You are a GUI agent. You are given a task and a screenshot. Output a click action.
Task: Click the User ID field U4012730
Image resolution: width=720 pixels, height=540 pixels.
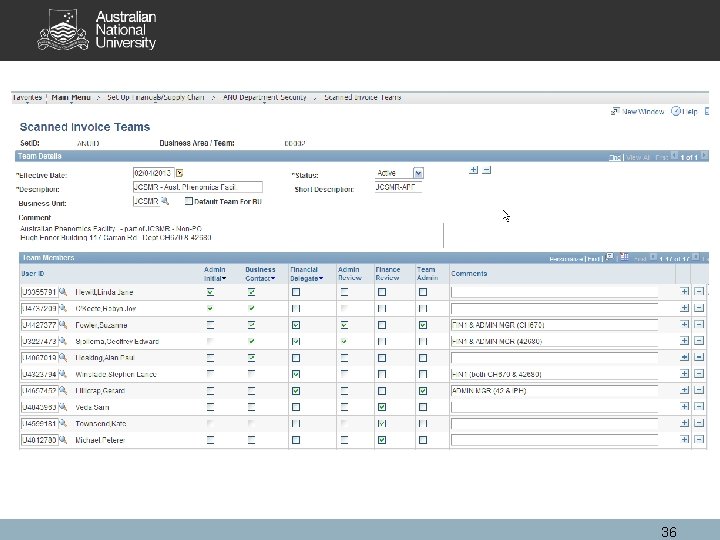[39, 440]
